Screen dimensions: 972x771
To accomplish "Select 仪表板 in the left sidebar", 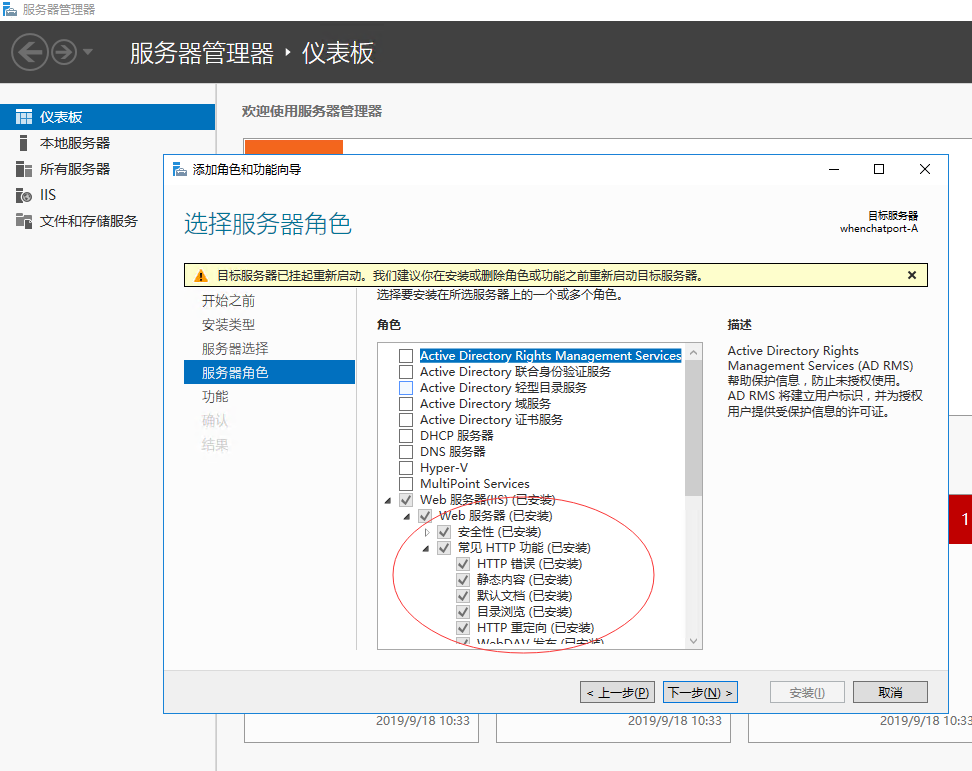I will point(108,117).
